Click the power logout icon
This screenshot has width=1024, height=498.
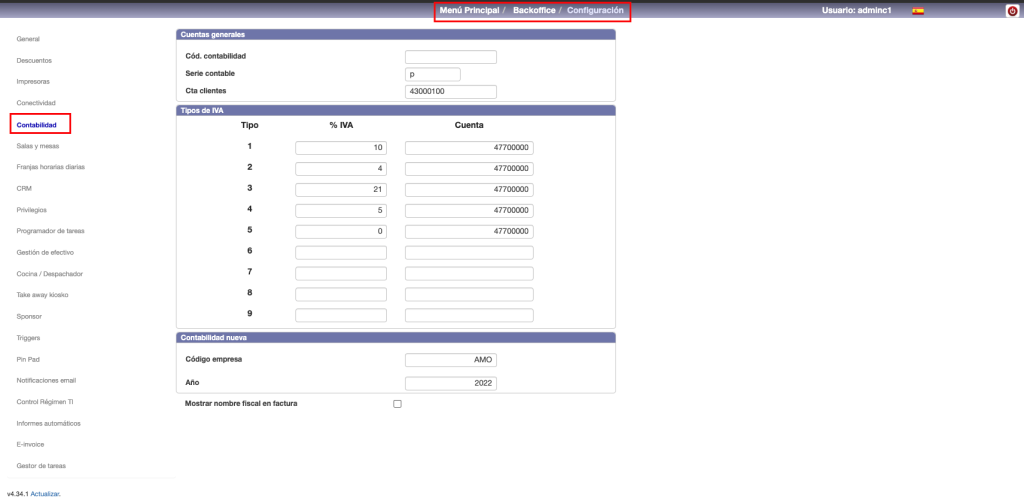point(1012,11)
